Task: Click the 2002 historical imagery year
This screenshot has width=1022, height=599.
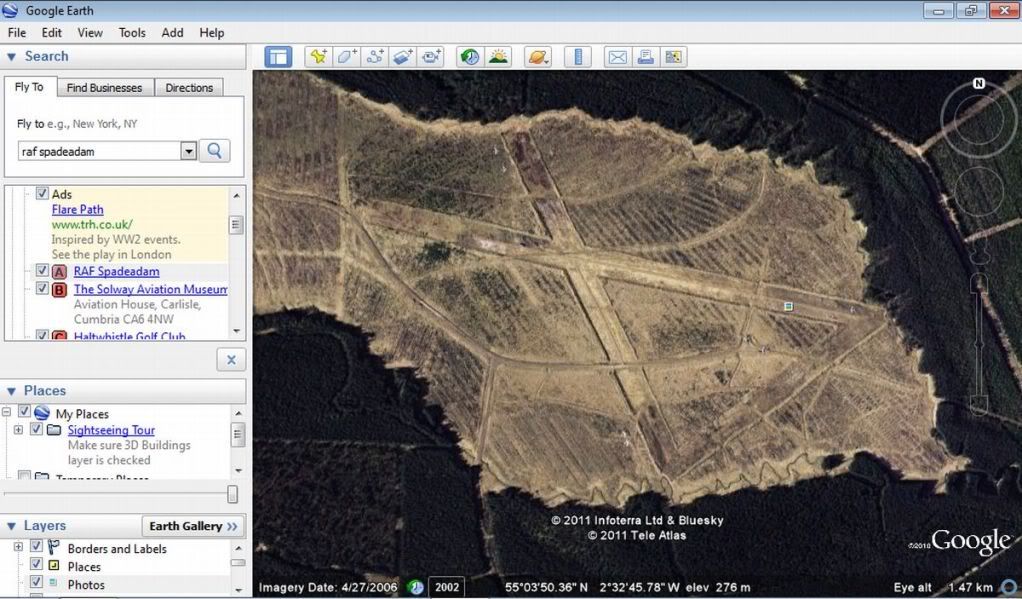Action: click(447, 587)
